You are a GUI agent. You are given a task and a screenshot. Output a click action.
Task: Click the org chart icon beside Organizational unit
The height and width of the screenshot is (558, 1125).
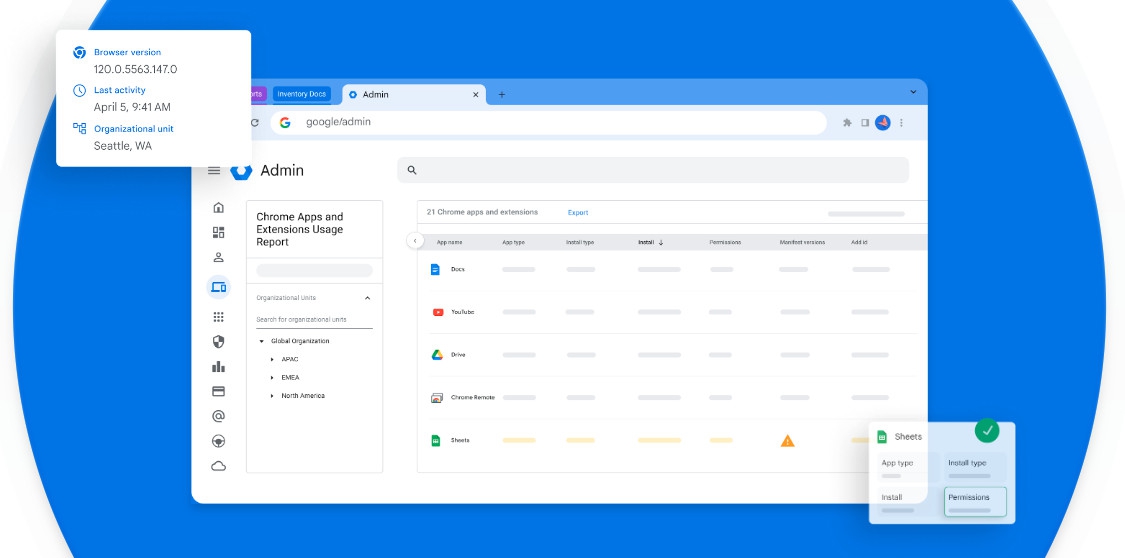(x=80, y=128)
